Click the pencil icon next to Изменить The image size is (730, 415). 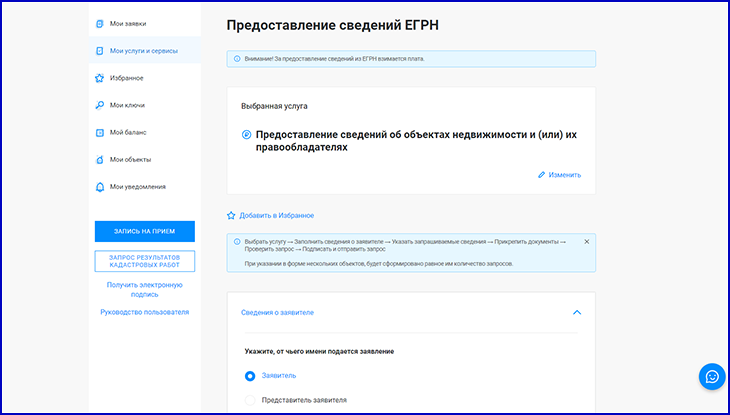click(x=542, y=175)
